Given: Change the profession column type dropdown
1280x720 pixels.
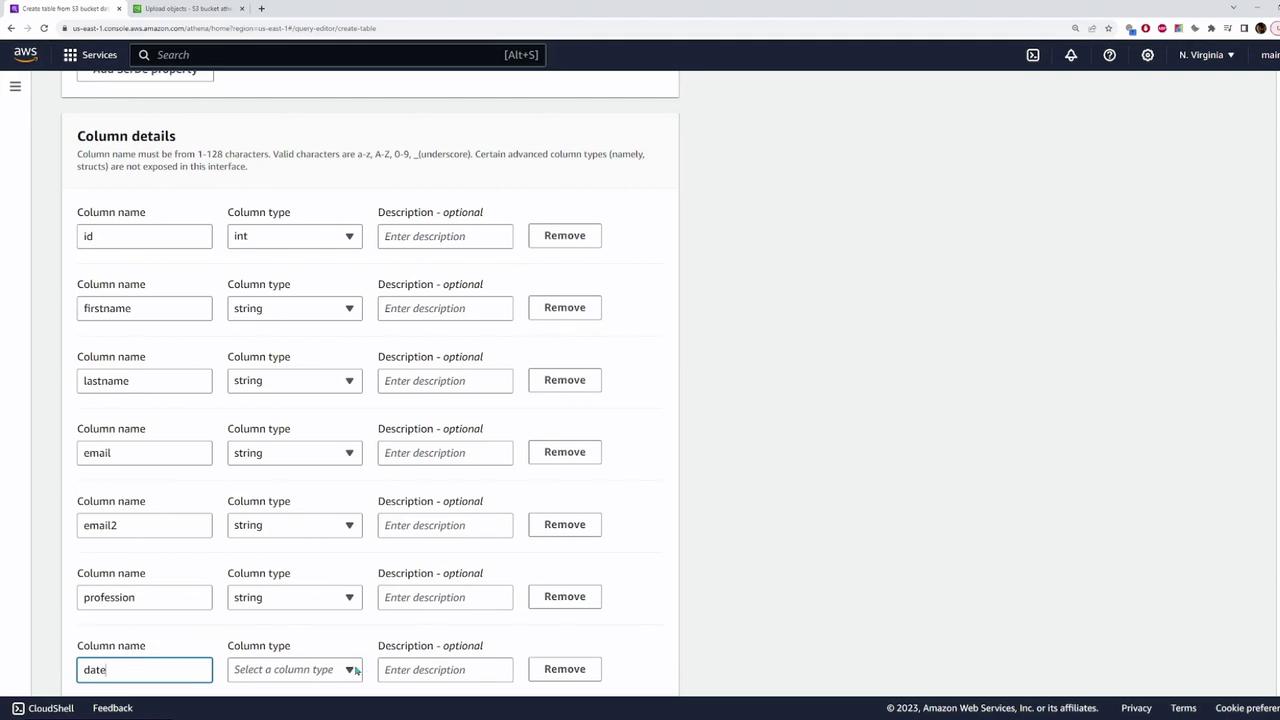Looking at the screenshot, I should tap(295, 597).
